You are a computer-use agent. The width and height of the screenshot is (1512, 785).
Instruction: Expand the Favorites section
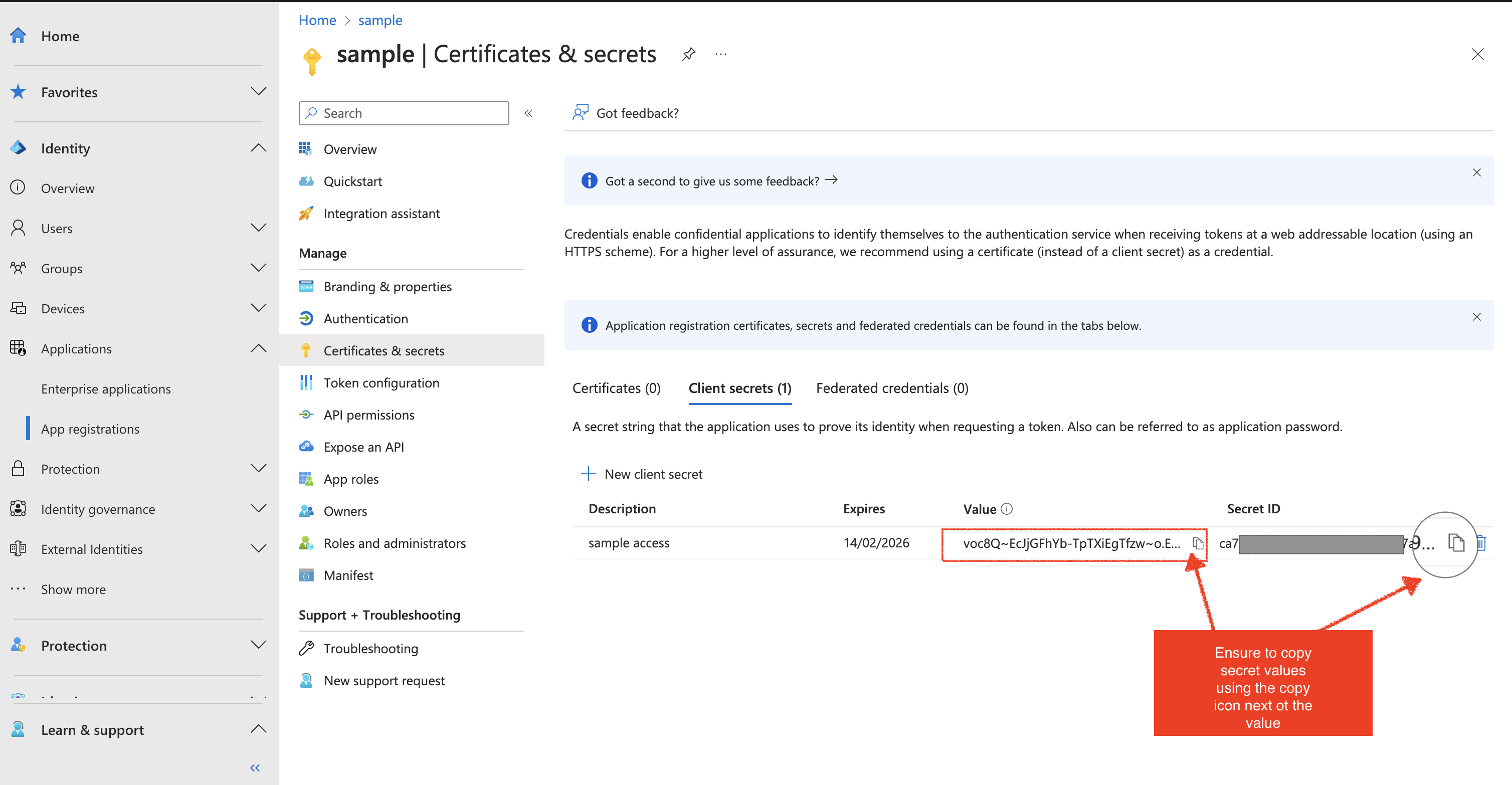pos(258,92)
